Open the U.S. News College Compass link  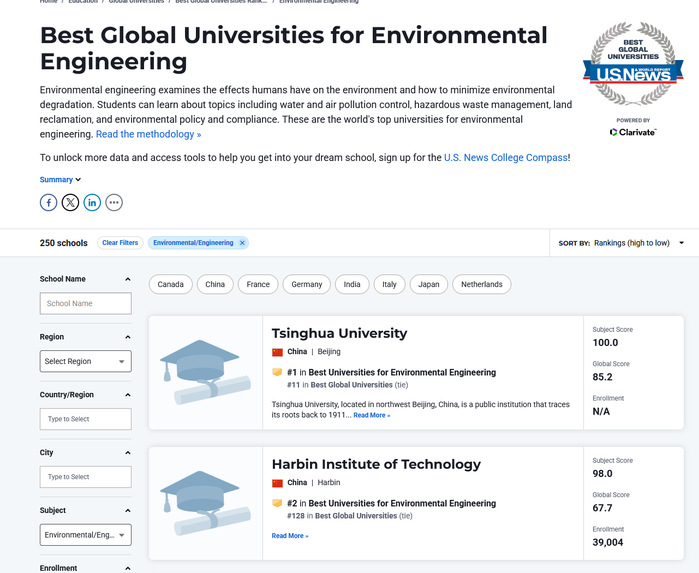tap(505, 158)
